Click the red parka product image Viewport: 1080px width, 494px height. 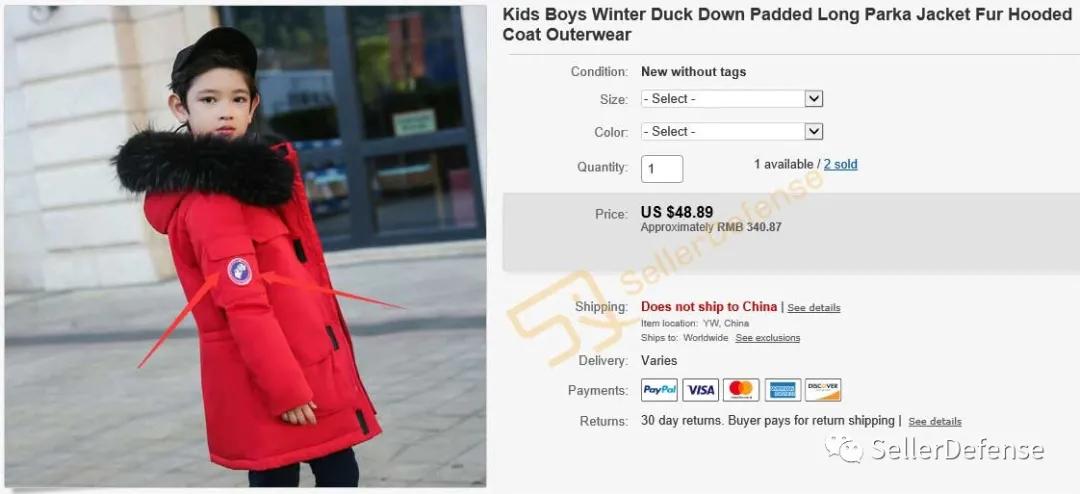tap(245, 247)
